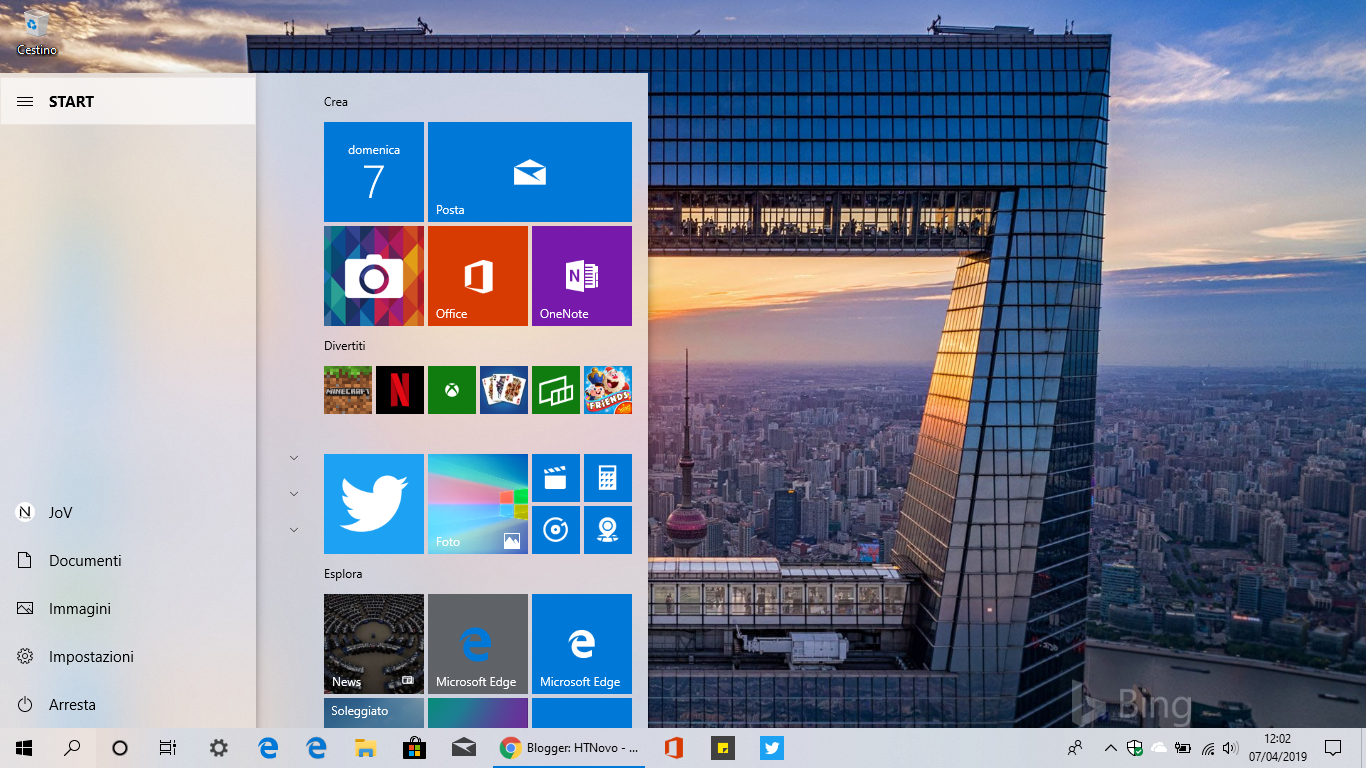The height and width of the screenshot is (768, 1366).
Task: Open the Action Center notification icon
Action: [1332, 748]
